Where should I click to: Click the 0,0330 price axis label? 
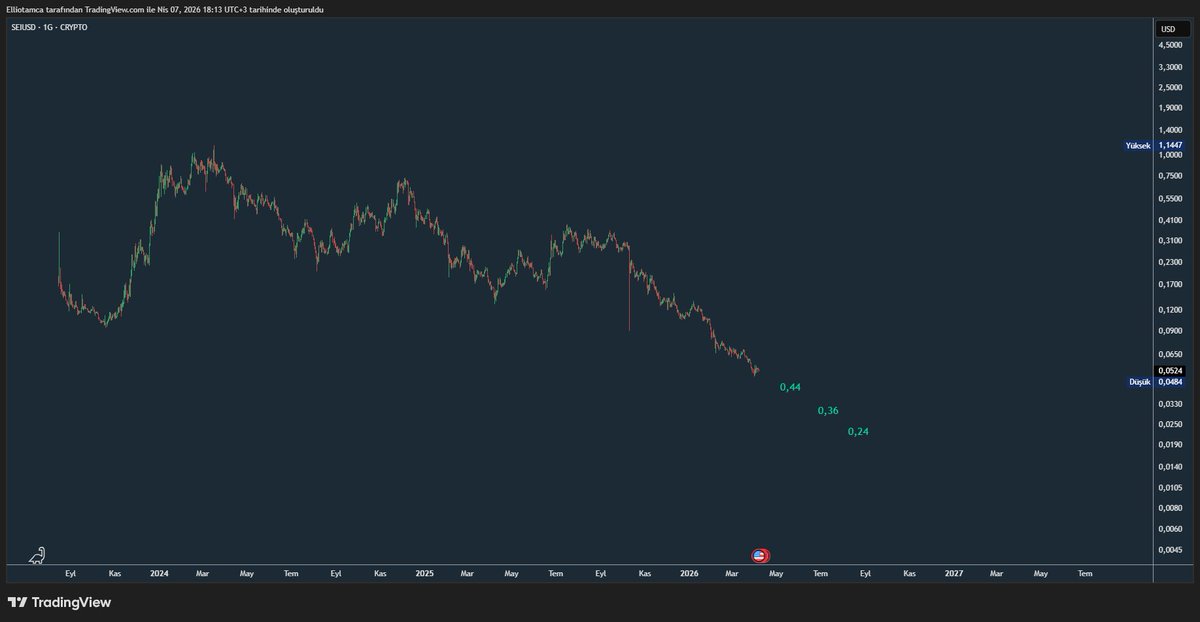coord(1172,404)
